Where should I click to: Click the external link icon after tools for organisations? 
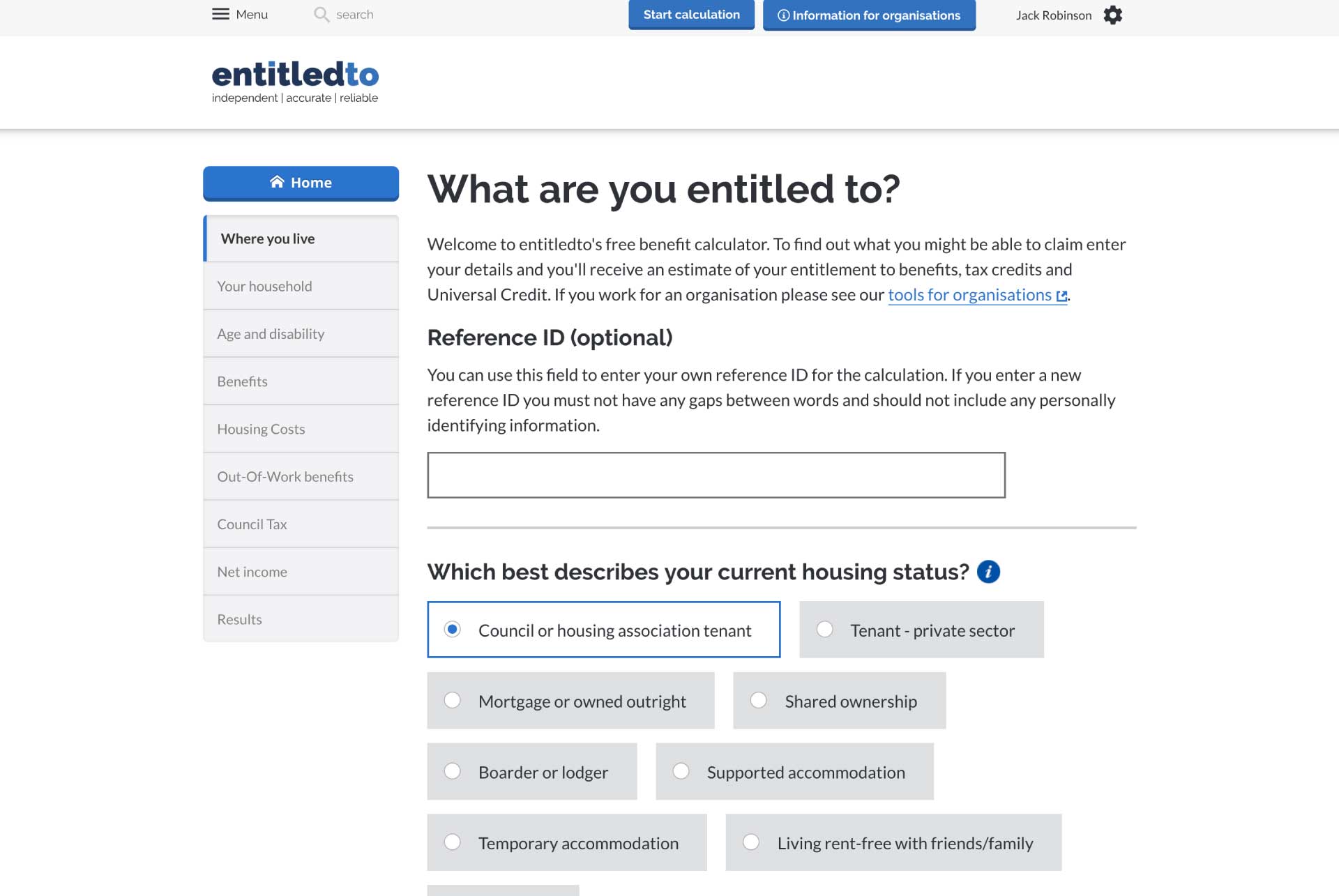[1061, 296]
